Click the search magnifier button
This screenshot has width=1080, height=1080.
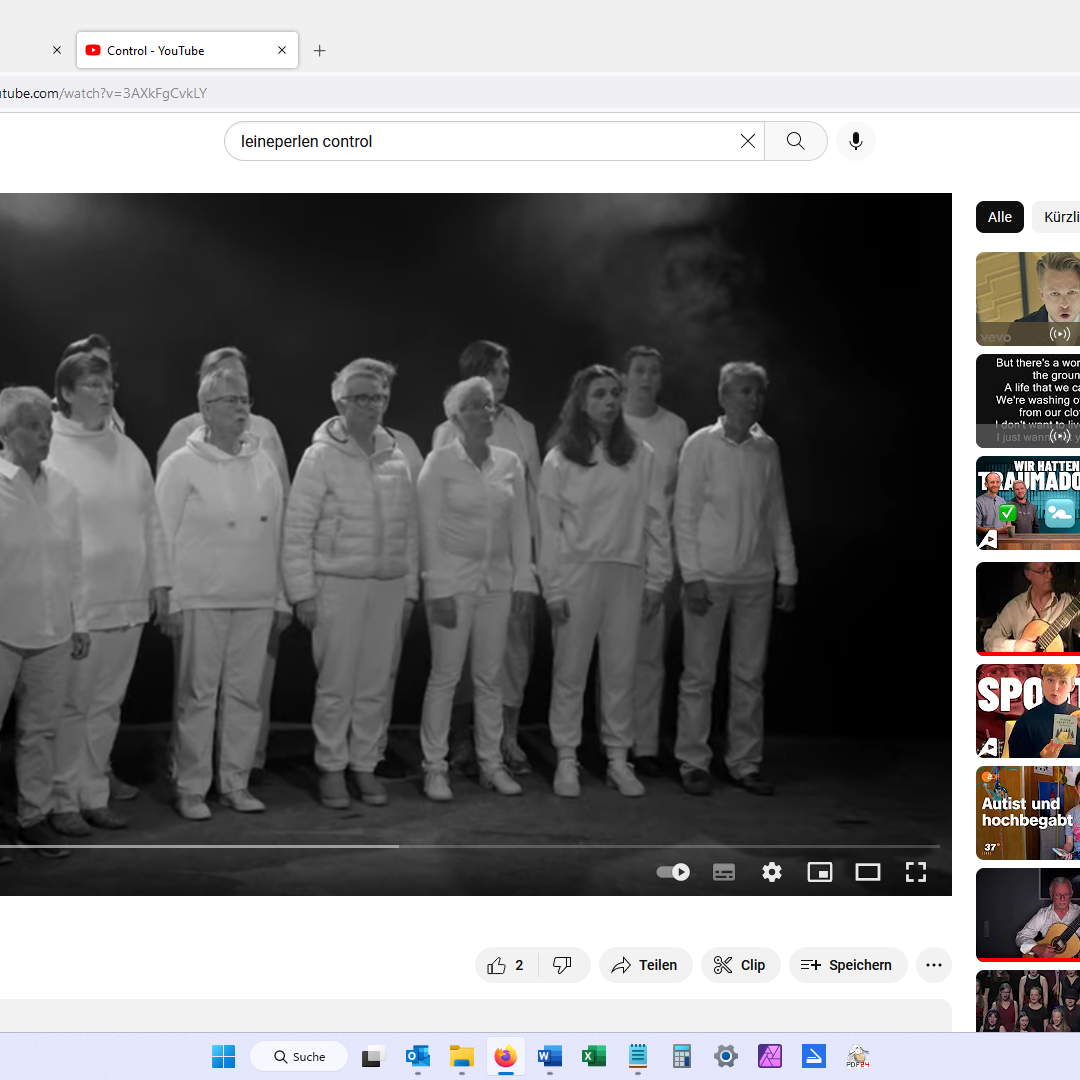coord(795,141)
